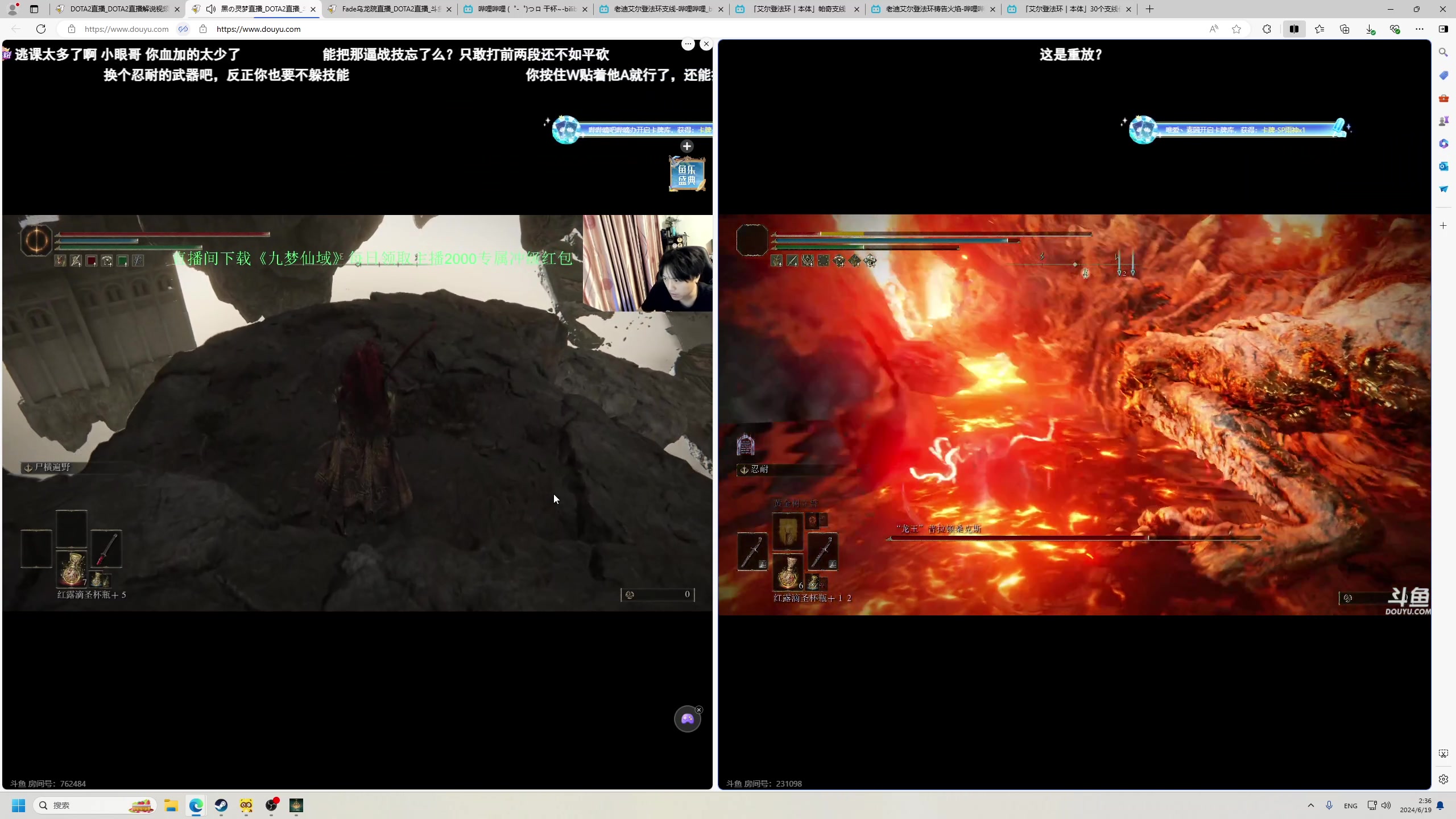Switch to 老迪艾尔登法环祷告火焰 tab
Image resolution: width=1456 pixels, height=819 pixels.
pyautogui.click(x=934, y=9)
